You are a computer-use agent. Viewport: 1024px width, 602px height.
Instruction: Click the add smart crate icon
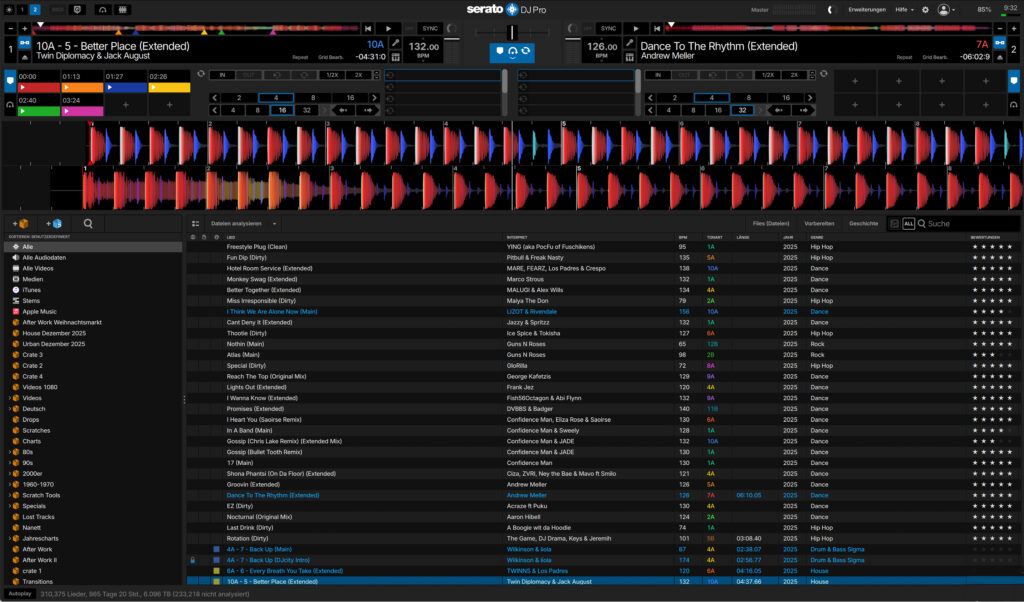[53, 224]
